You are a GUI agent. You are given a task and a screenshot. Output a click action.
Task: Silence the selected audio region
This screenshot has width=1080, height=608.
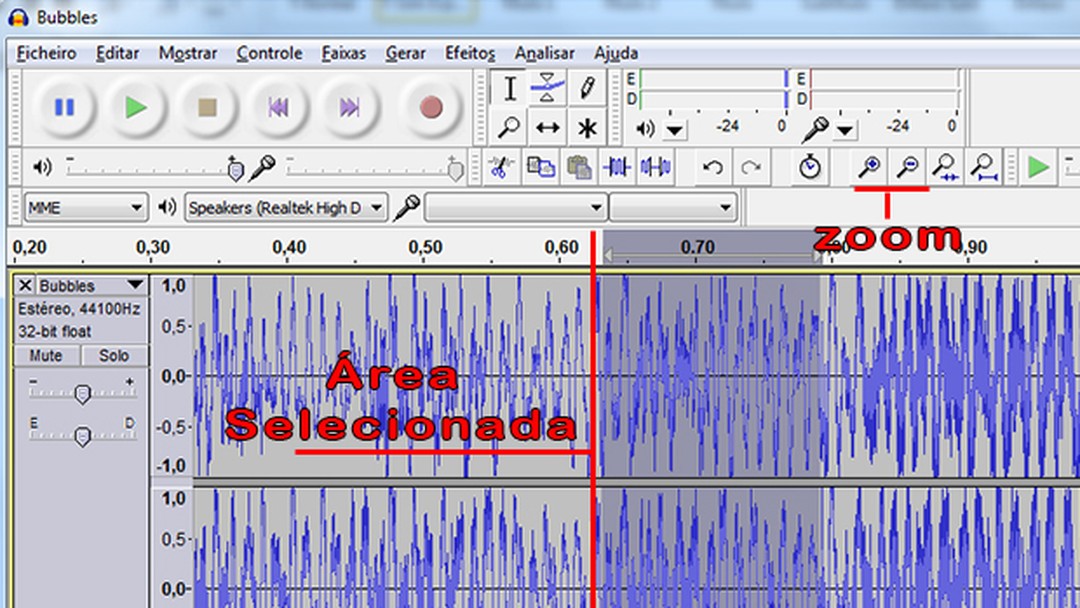coord(655,167)
